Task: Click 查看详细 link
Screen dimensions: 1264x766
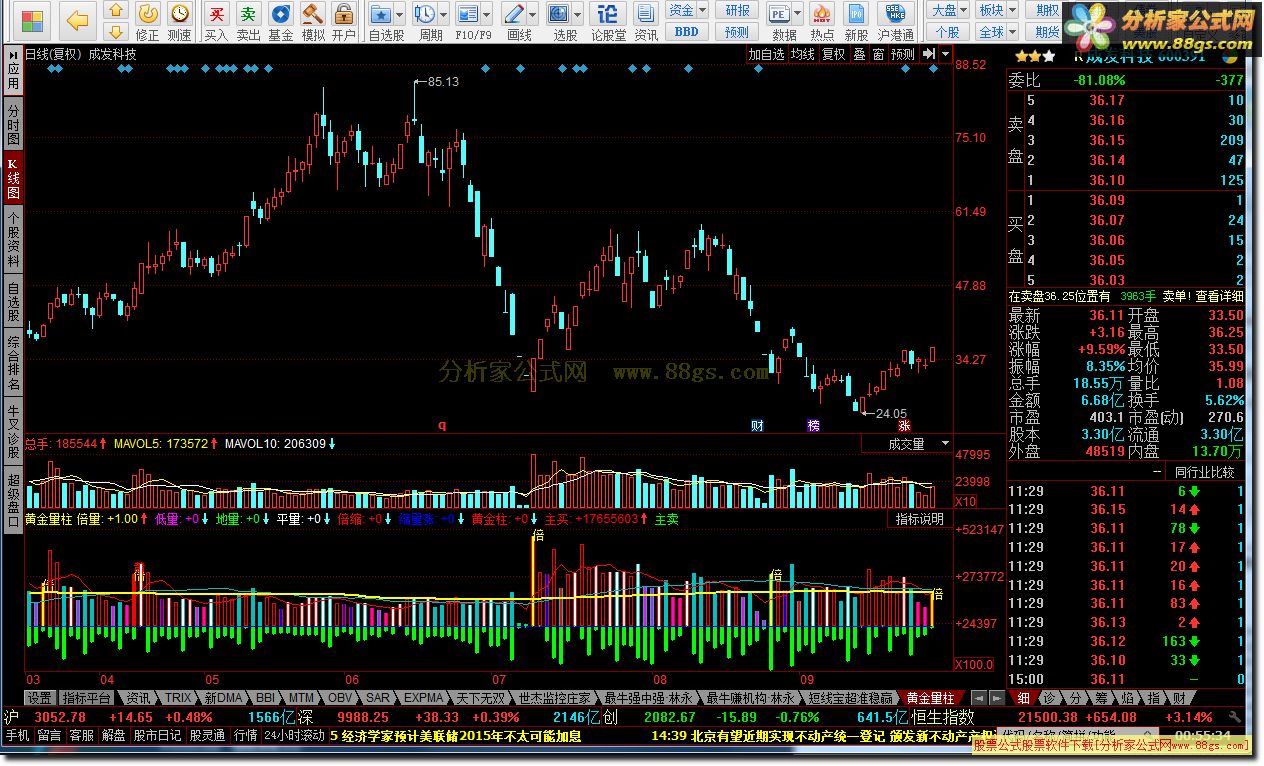Action: (x=1220, y=296)
